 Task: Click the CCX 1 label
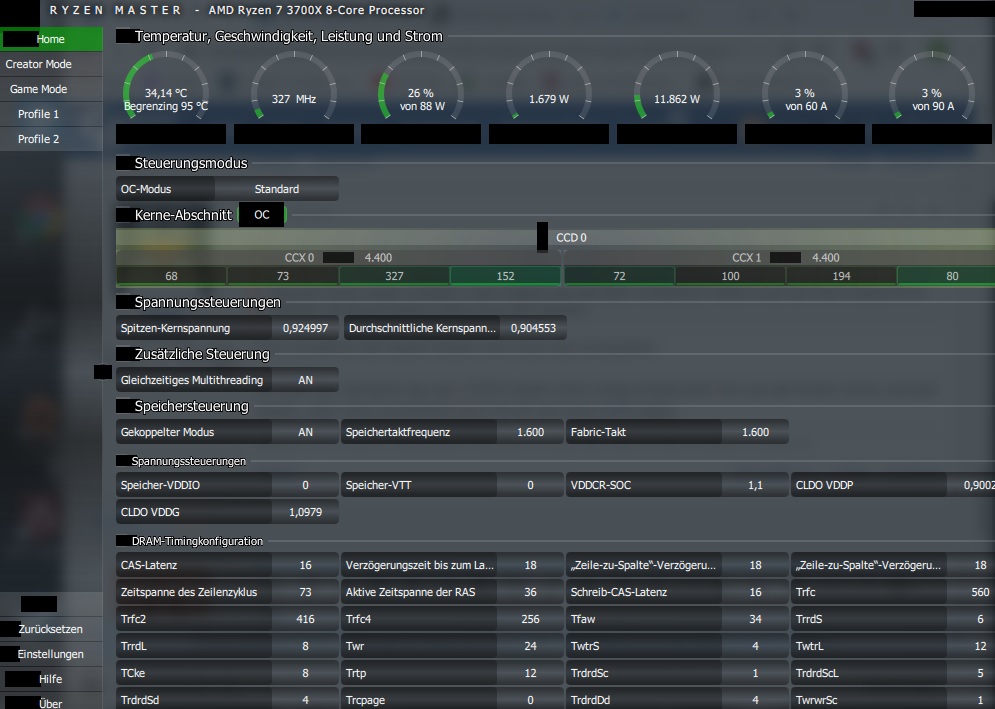coord(746,258)
